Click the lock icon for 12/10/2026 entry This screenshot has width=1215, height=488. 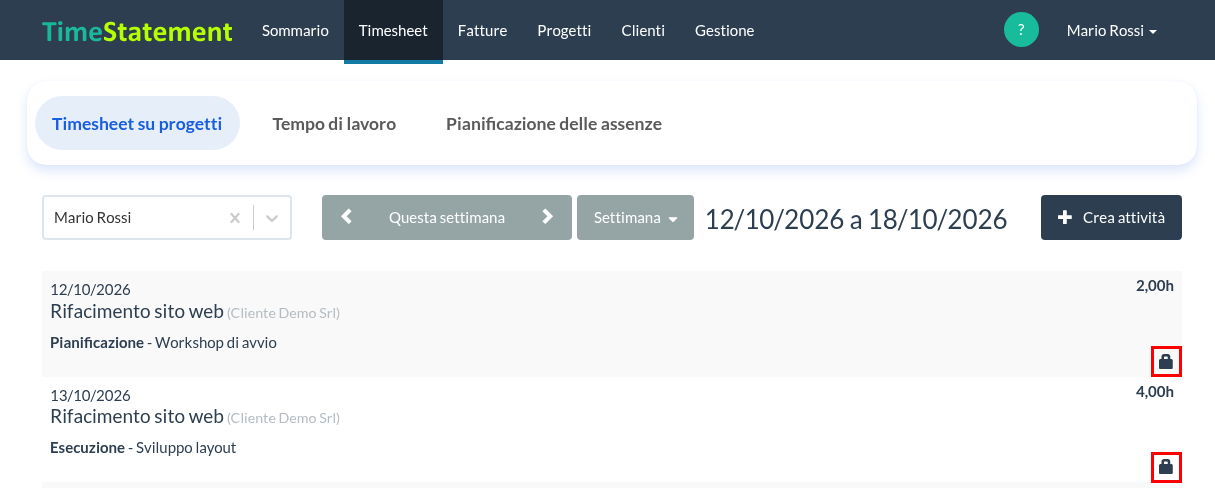(x=1165, y=361)
